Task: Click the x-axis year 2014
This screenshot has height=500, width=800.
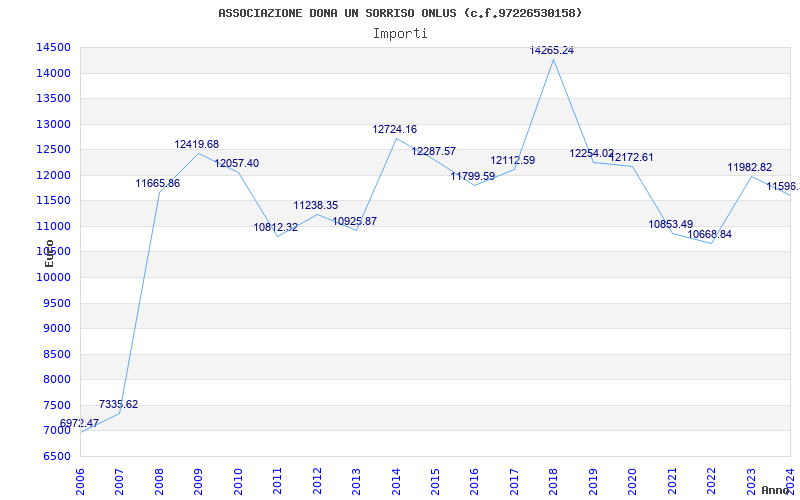Action: (396, 482)
